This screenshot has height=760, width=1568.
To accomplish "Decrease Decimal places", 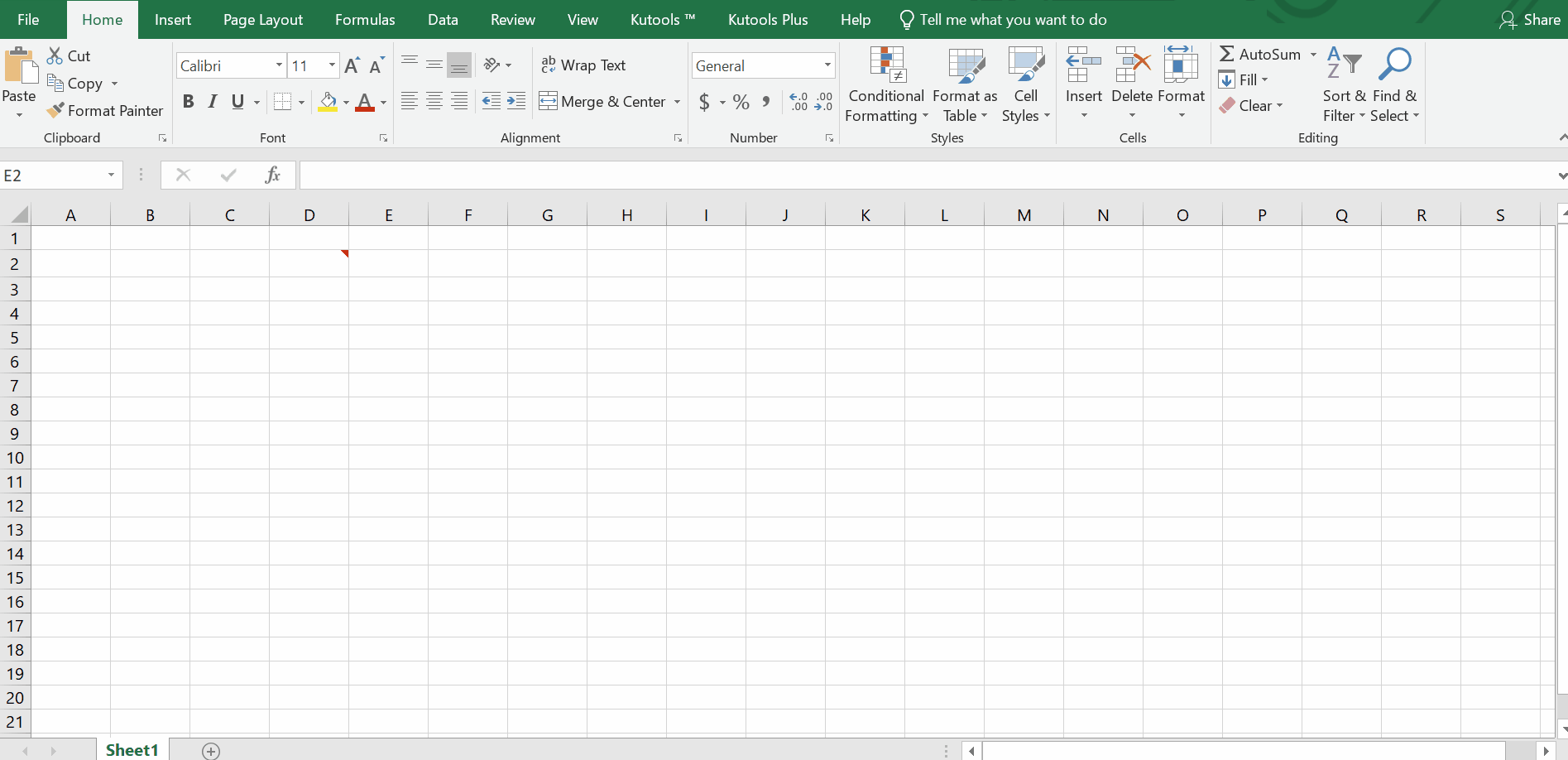I will click(x=823, y=102).
